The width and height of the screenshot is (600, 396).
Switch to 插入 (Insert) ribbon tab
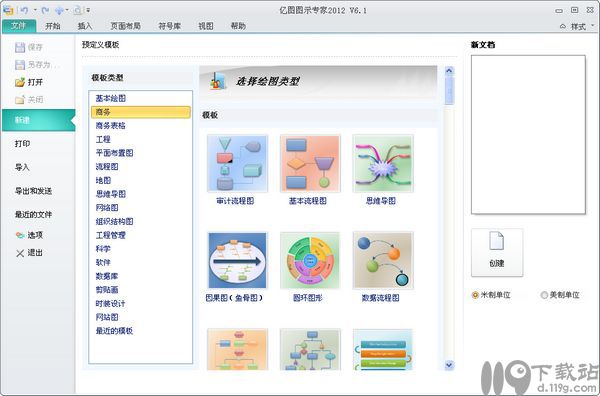coord(85,26)
